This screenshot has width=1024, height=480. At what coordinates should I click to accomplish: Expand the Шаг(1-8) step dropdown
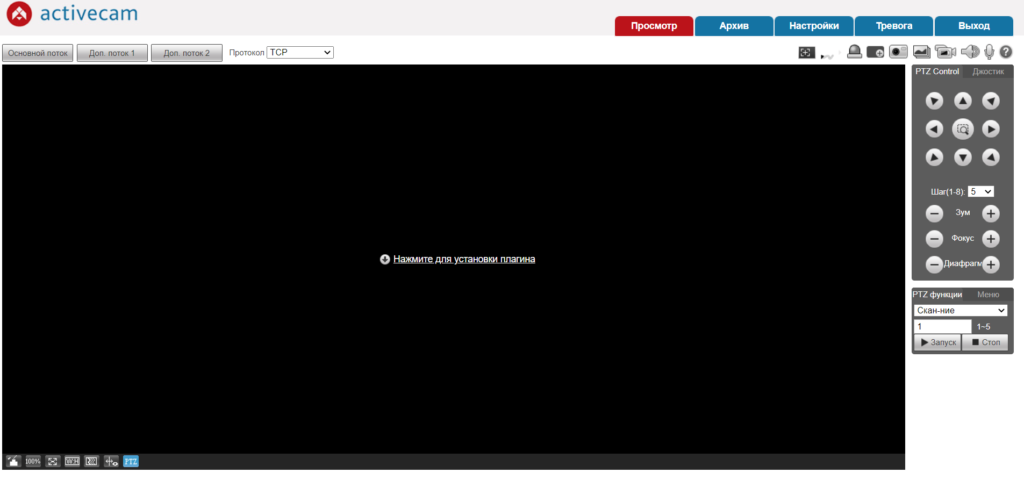(980, 191)
